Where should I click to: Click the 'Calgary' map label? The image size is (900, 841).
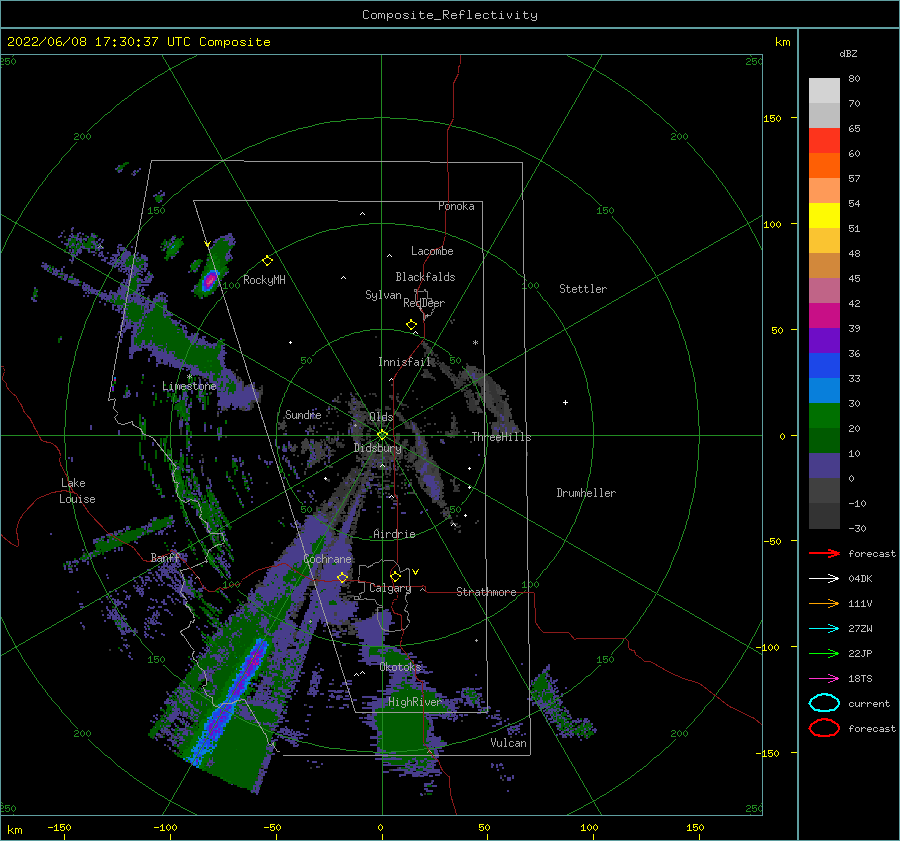point(390,588)
